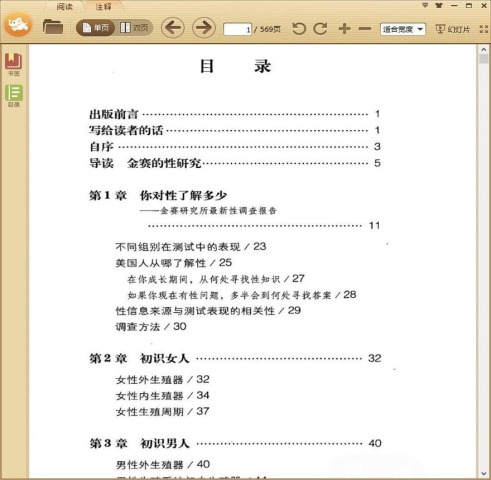Image resolution: width=491 pixels, height=480 pixels.
Task: Click the vertical scrollbar thumb
Action: pos(484,59)
